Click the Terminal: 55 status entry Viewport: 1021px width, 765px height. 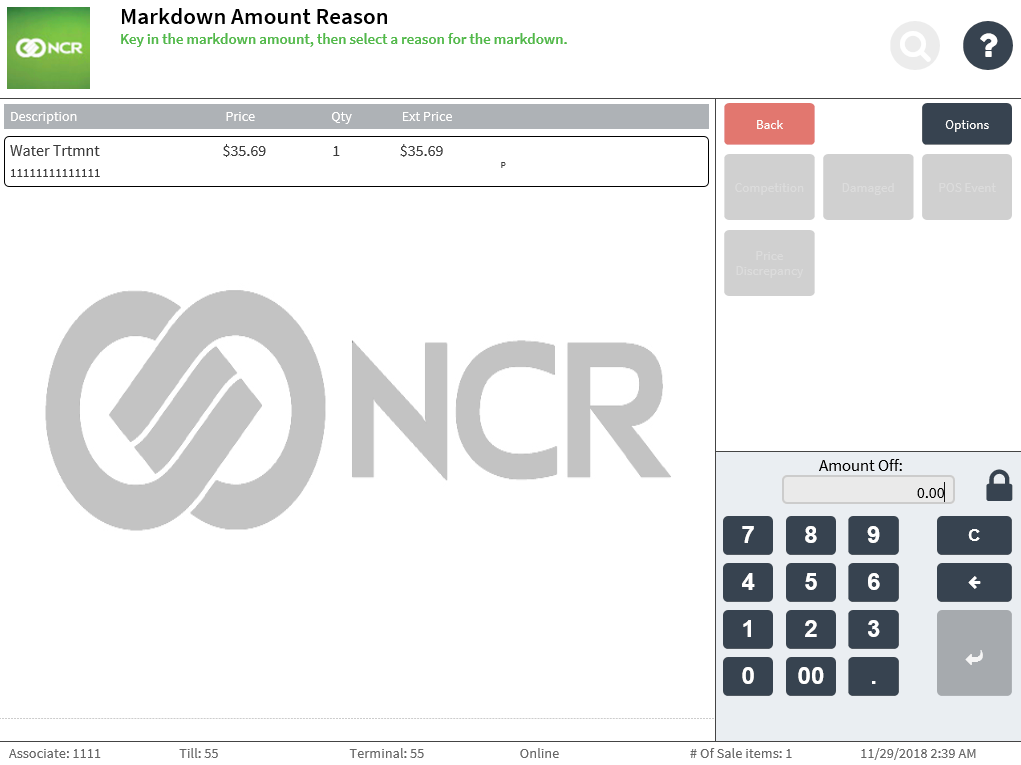tap(387, 753)
